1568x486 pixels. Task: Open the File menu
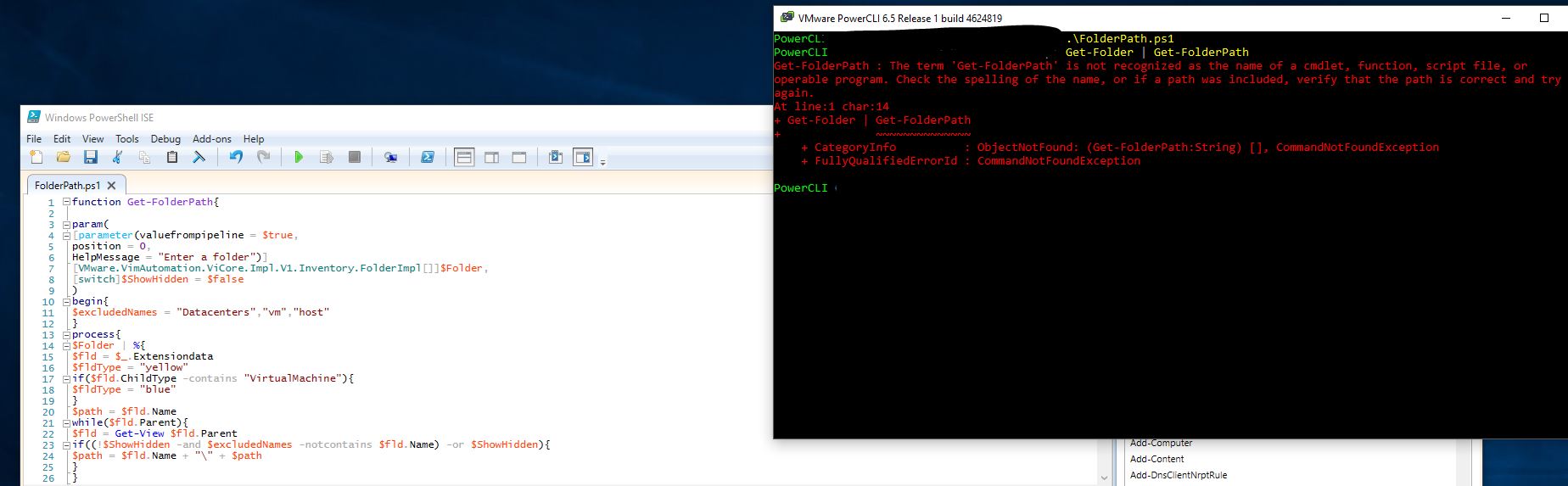pos(34,138)
